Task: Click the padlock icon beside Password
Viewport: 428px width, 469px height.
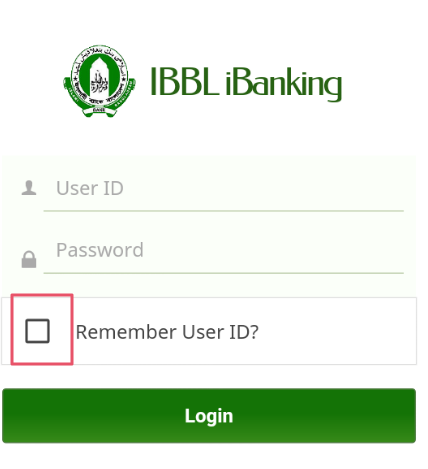Action: 29,259
